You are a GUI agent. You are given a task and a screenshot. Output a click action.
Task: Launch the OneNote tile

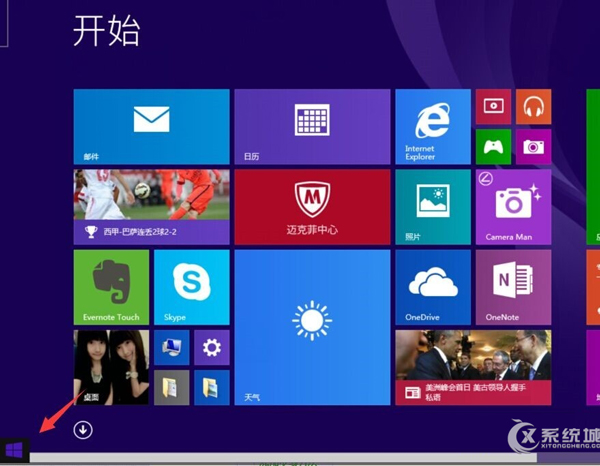click(514, 287)
